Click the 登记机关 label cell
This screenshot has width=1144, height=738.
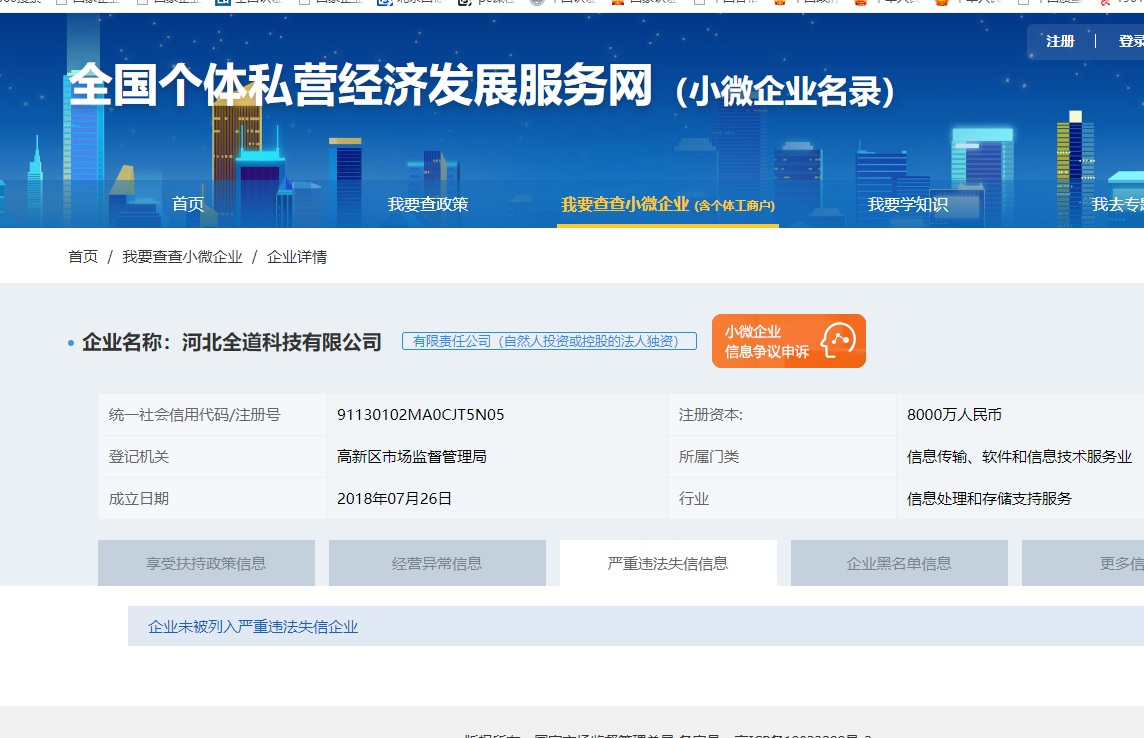pyautogui.click(x=212, y=457)
